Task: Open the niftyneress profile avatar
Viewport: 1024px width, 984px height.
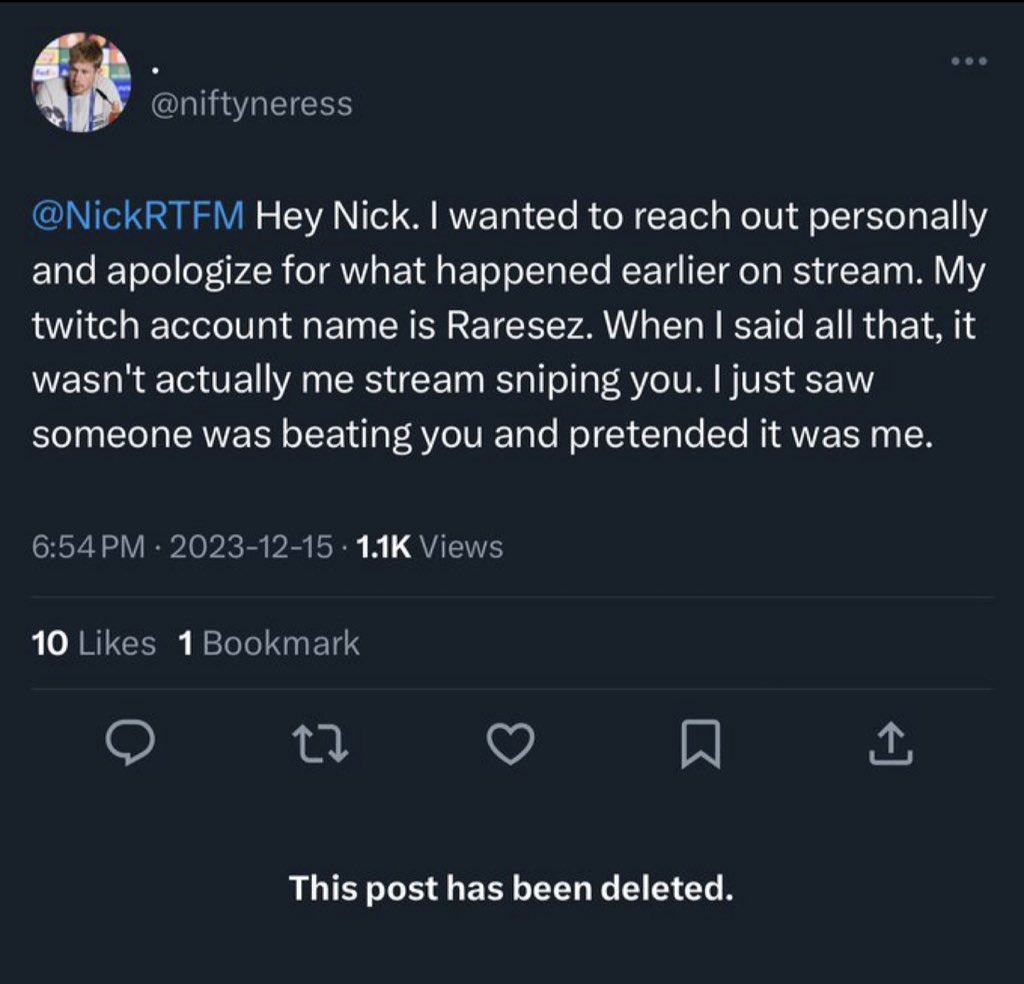Action: (82, 84)
